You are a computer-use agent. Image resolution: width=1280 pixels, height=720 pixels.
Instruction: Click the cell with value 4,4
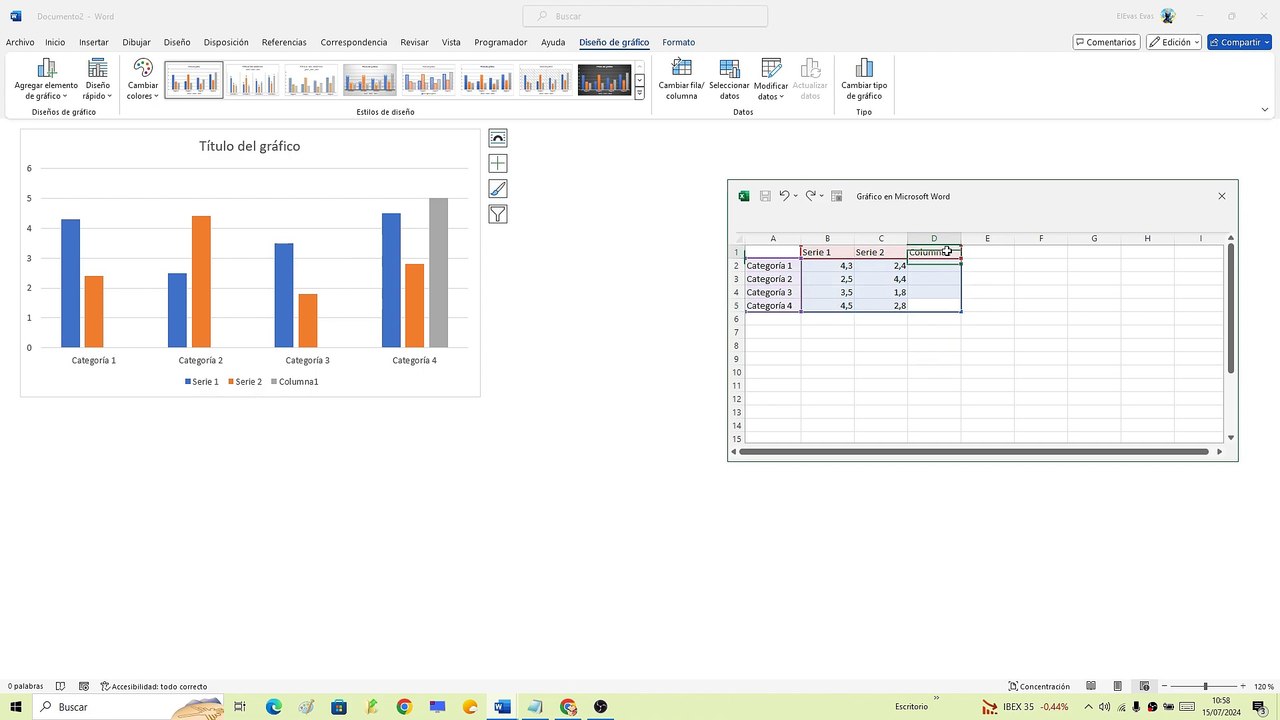point(881,279)
